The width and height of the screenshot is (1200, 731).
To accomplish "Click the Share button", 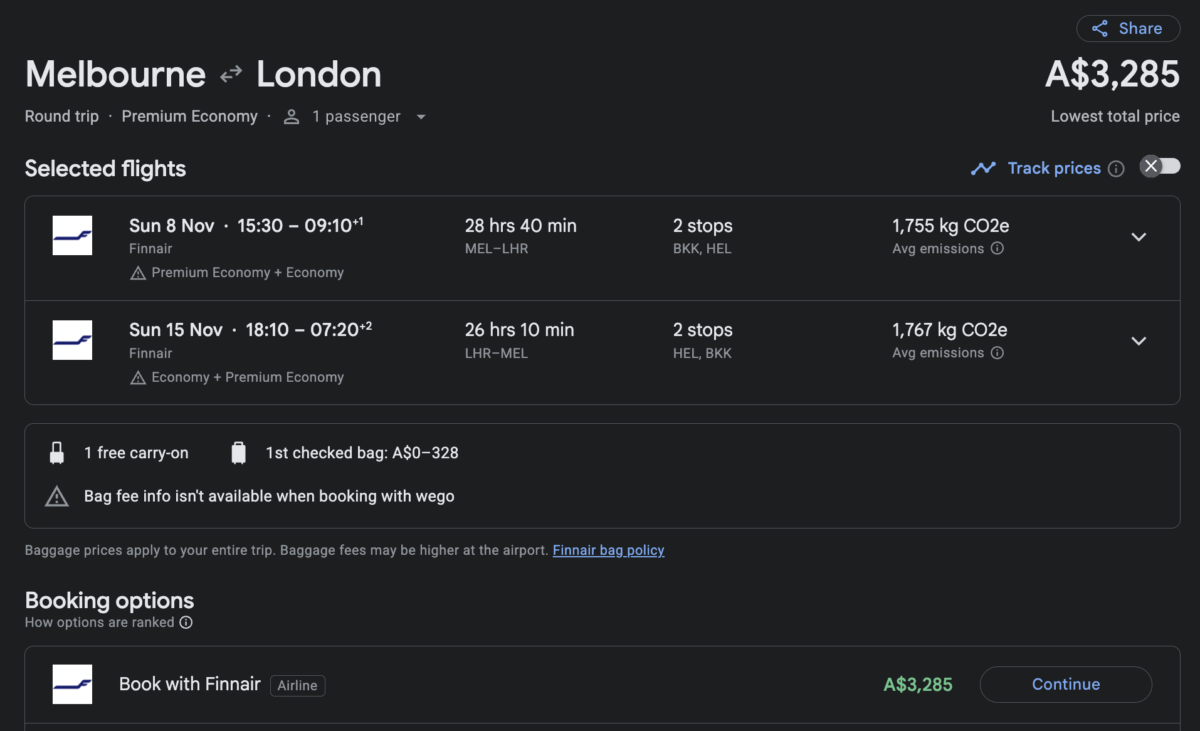I will click(x=1127, y=28).
